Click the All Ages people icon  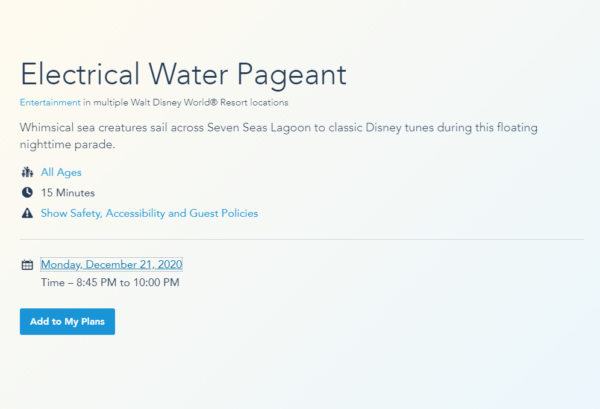click(26, 172)
